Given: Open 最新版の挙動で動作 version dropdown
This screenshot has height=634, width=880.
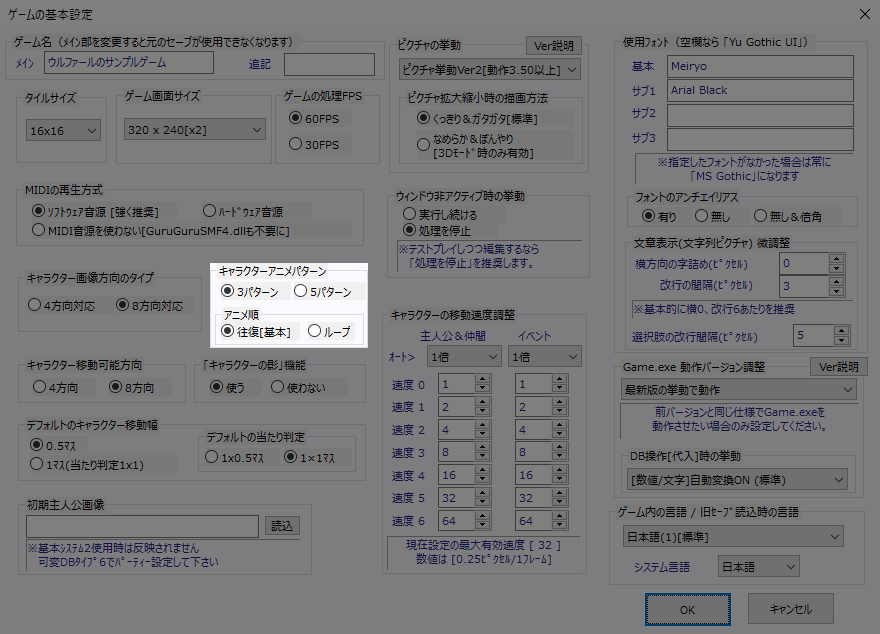Looking at the screenshot, I should pyautogui.click(x=739, y=389).
